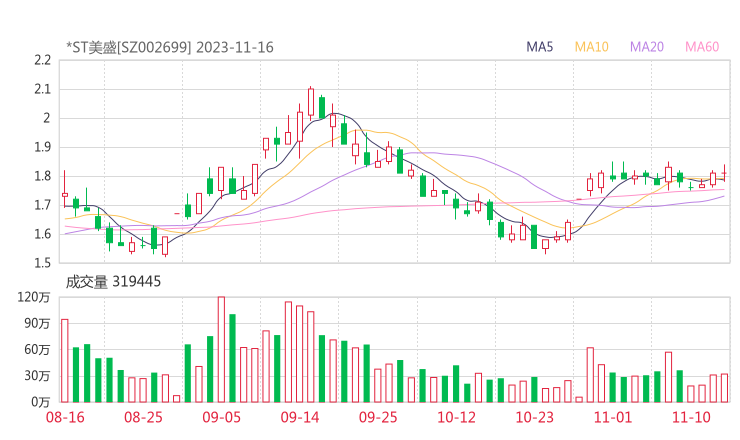This screenshot has width=740, height=440.
Task: Click the 09-14 date label
Action: [x=300, y=417]
